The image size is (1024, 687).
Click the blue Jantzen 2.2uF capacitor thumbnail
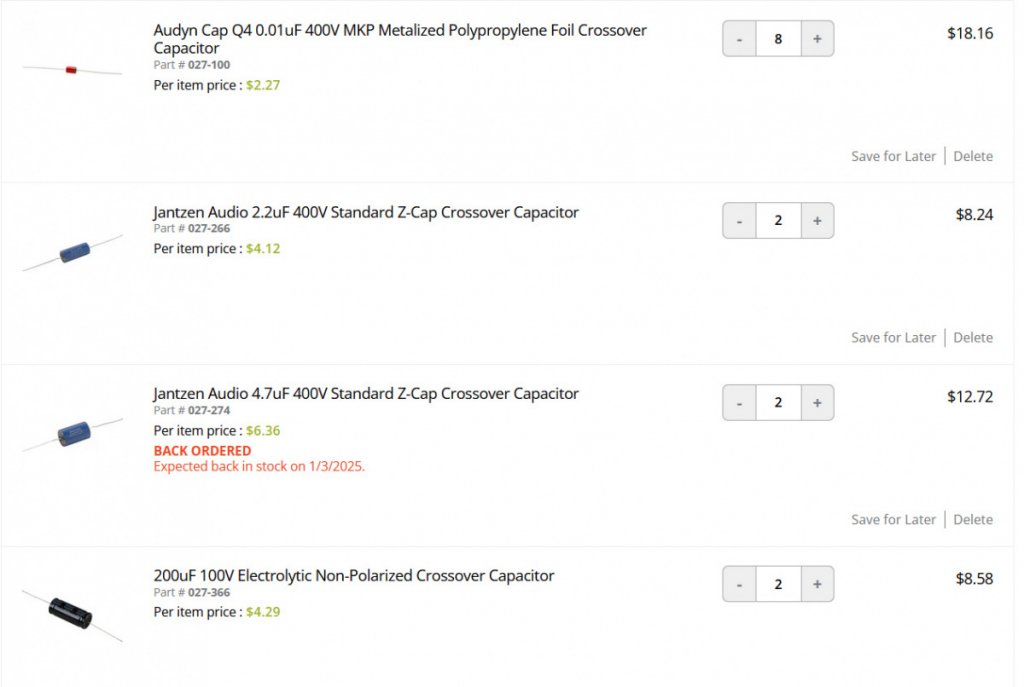(72, 252)
